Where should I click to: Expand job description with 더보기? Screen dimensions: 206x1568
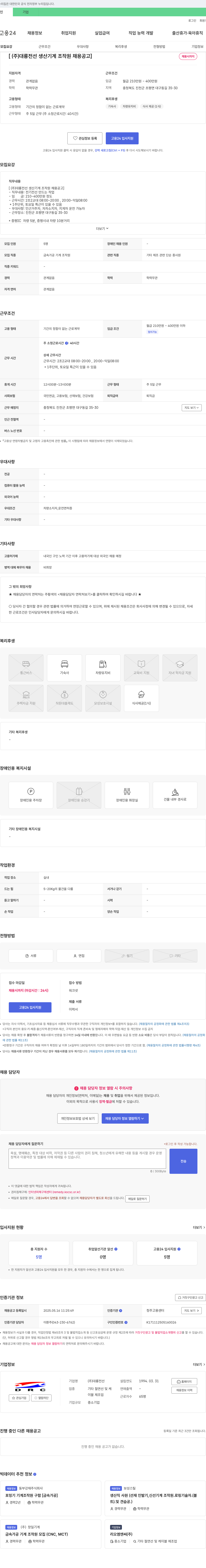102,229
